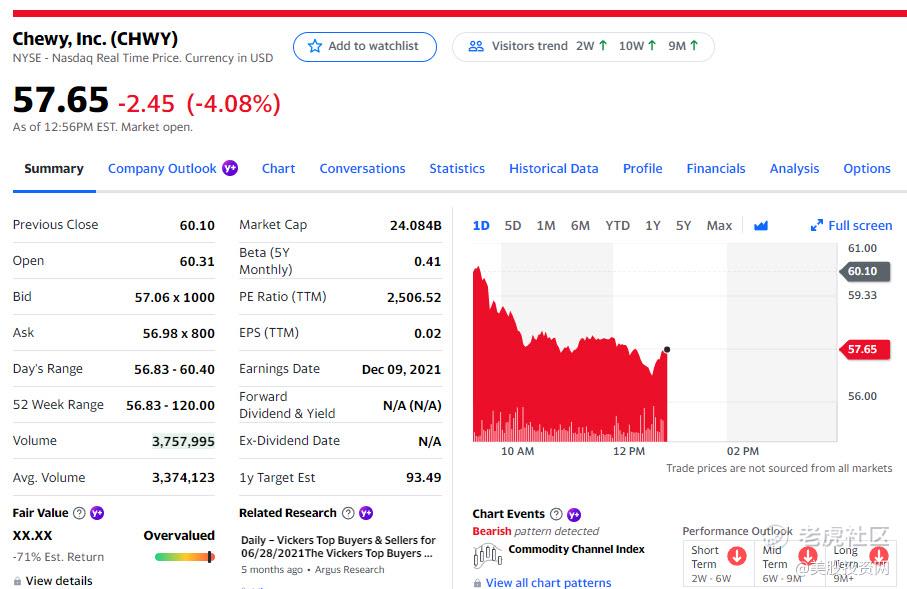Switch to the Profile tab
This screenshot has width=907, height=589.
point(643,168)
